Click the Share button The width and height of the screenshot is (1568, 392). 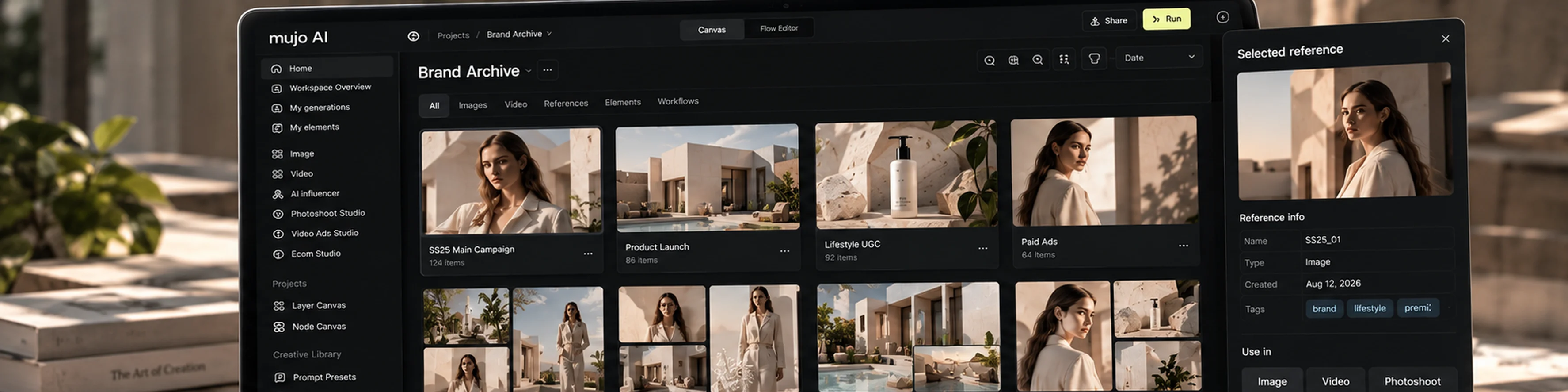(1109, 21)
